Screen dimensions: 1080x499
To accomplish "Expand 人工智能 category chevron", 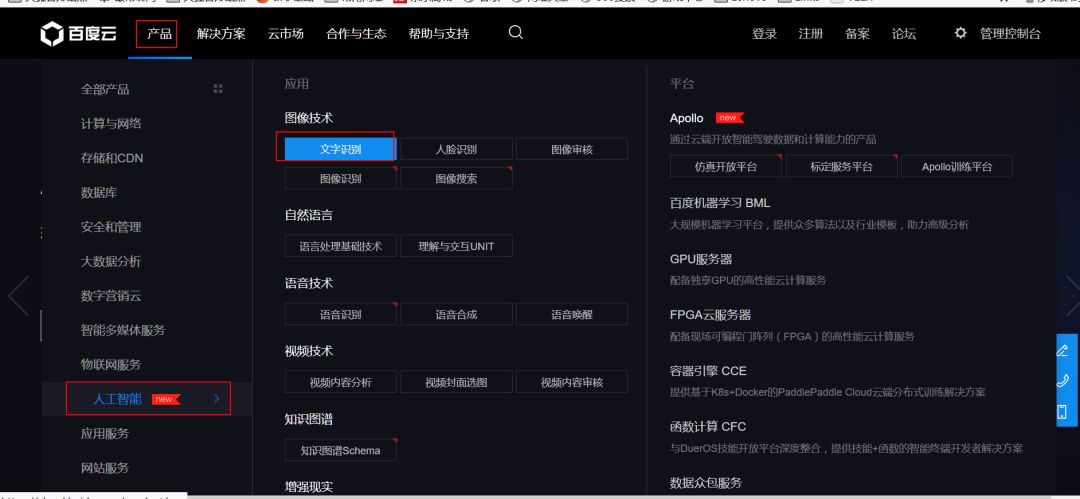I will (216, 398).
